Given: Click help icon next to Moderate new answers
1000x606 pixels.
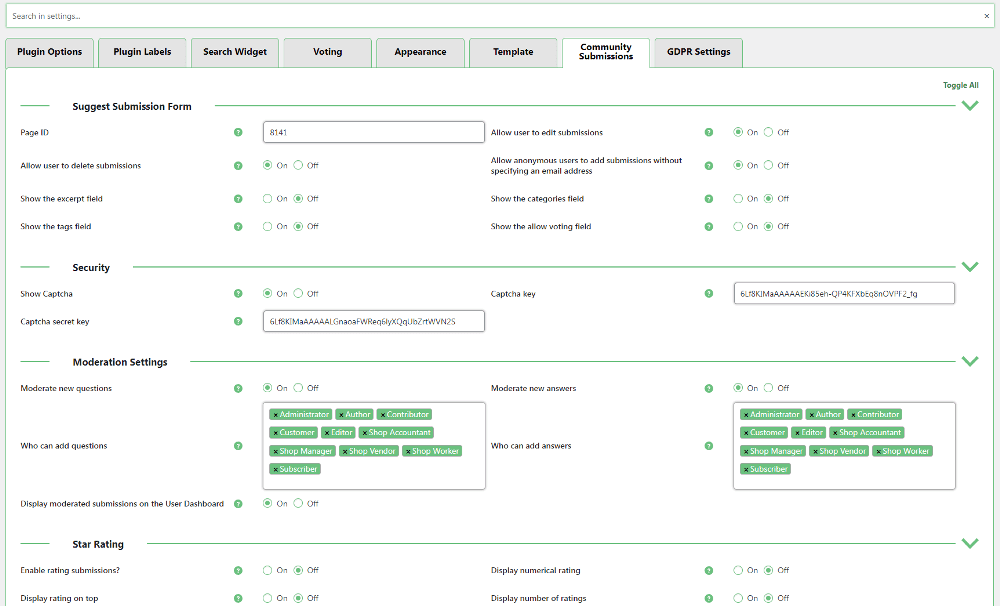Looking at the screenshot, I should coord(709,388).
